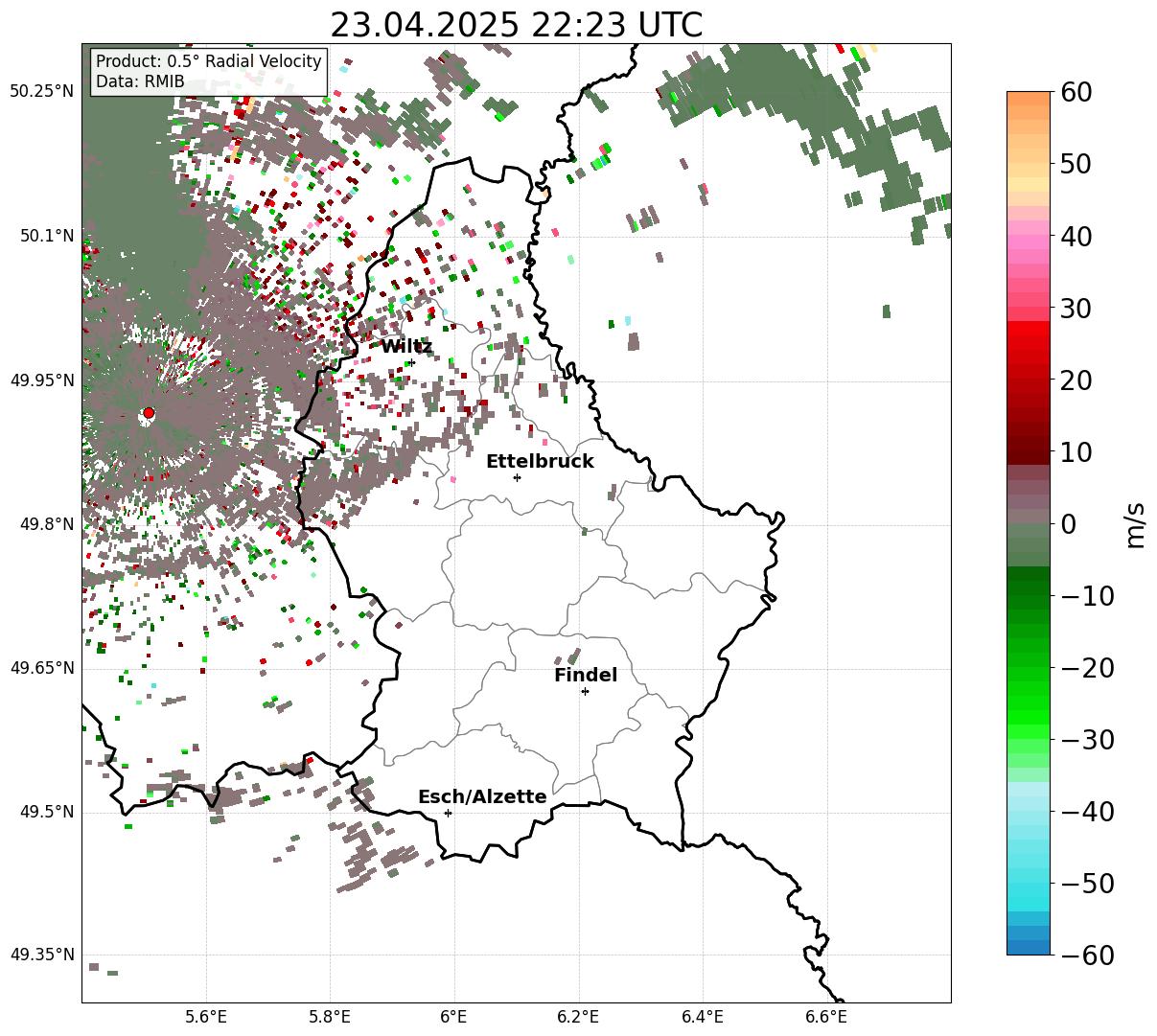The width and height of the screenshot is (1157, 1036).
Task: Click the 6.2°E longitude label
Action: pyautogui.click(x=579, y=1016)
